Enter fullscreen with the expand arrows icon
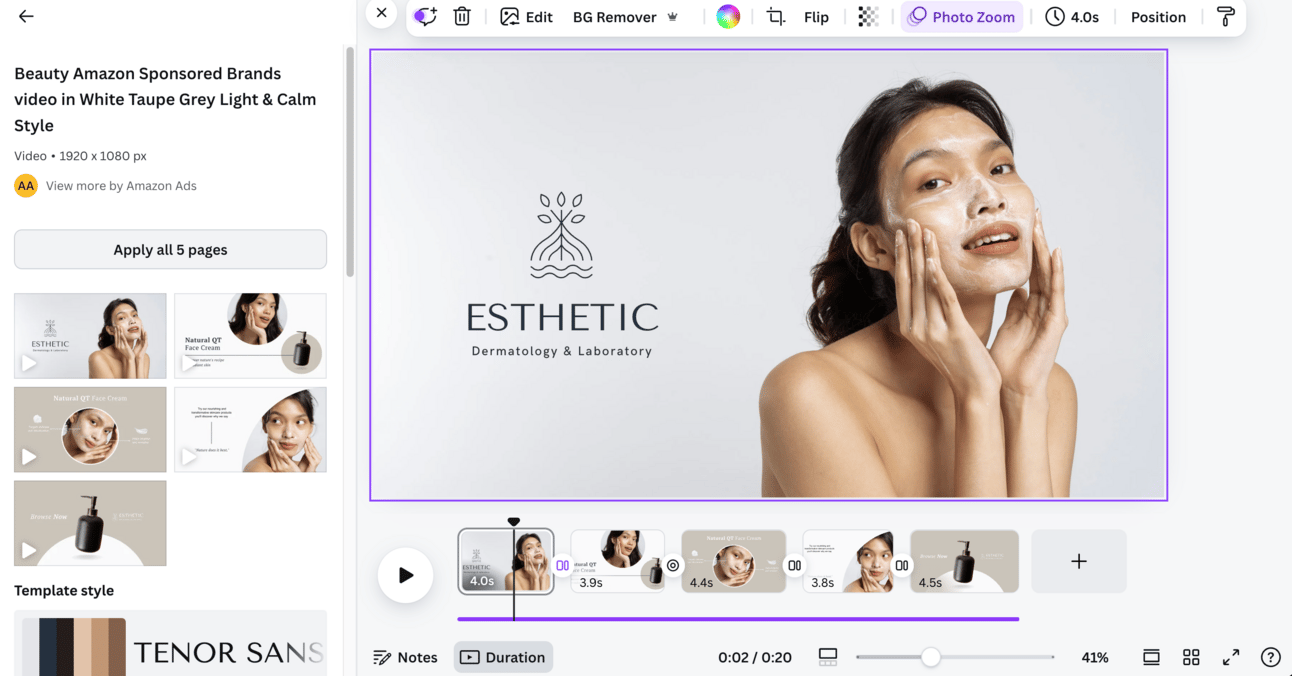The height and width of the screenshot is (676, 1292). pyautogui.click(x=1231, y=657)
